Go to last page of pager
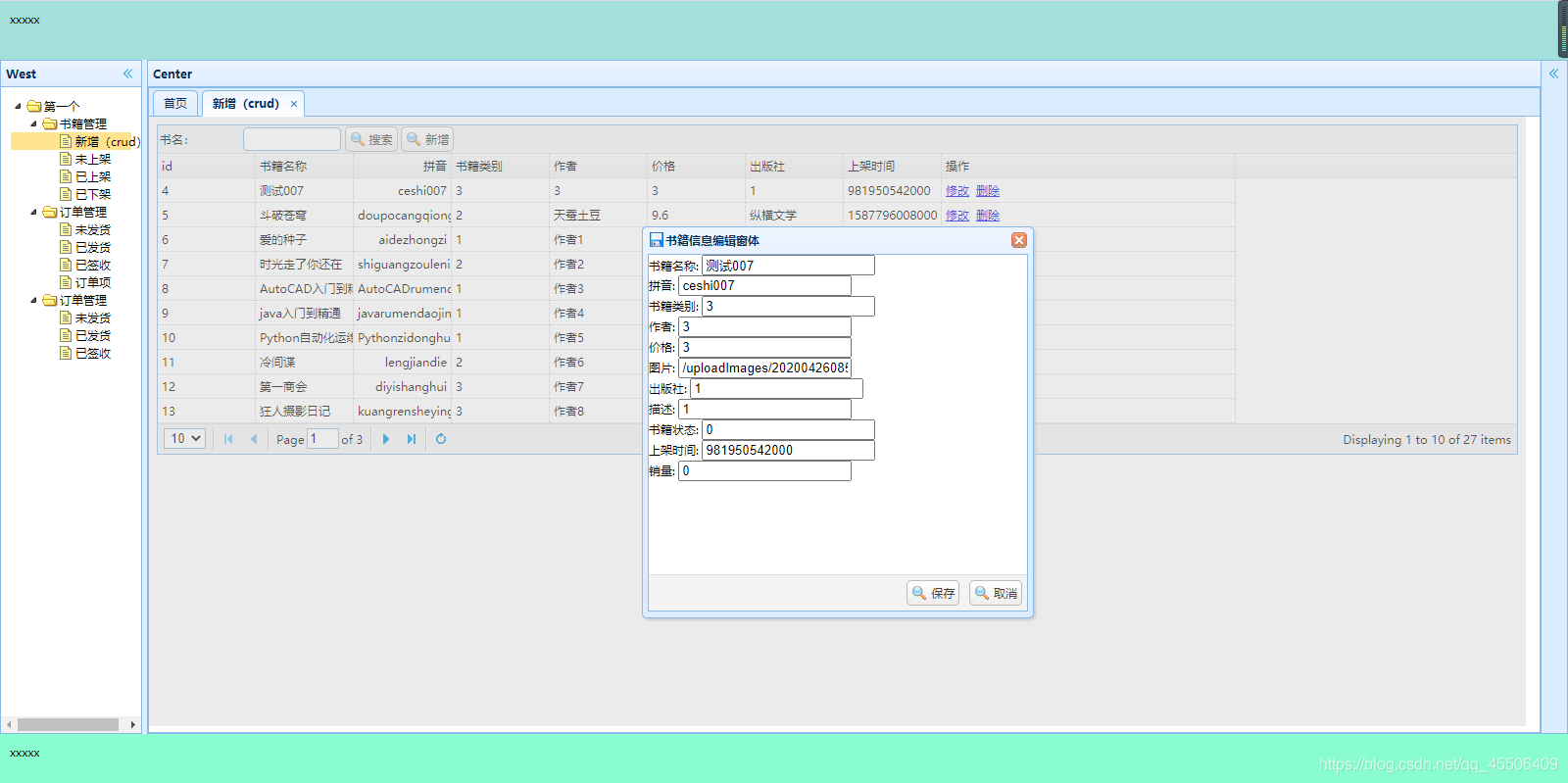Screen dimensions: 1568x783 click(x=412, y=439)
